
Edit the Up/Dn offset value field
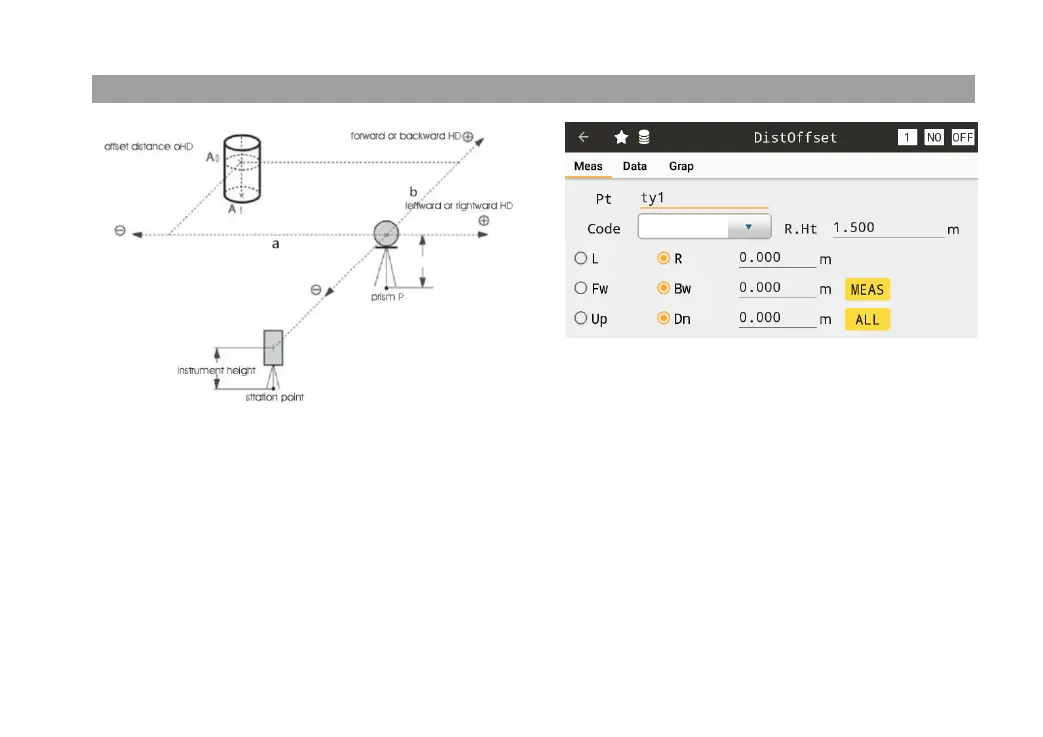(778, 318)
